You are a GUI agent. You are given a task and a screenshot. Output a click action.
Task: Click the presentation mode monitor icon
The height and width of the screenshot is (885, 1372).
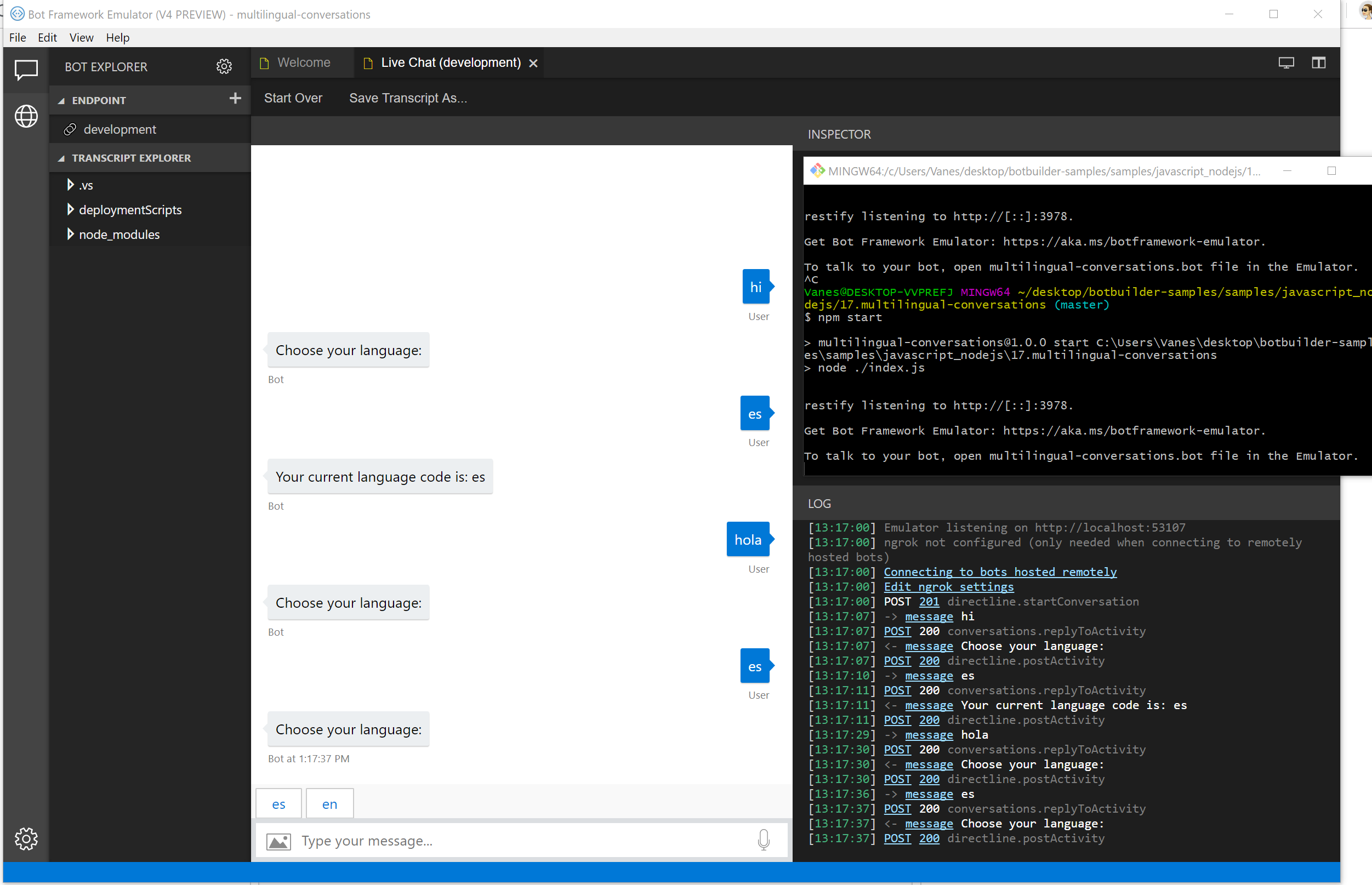pyautogui.click(x=1286, y=62)
